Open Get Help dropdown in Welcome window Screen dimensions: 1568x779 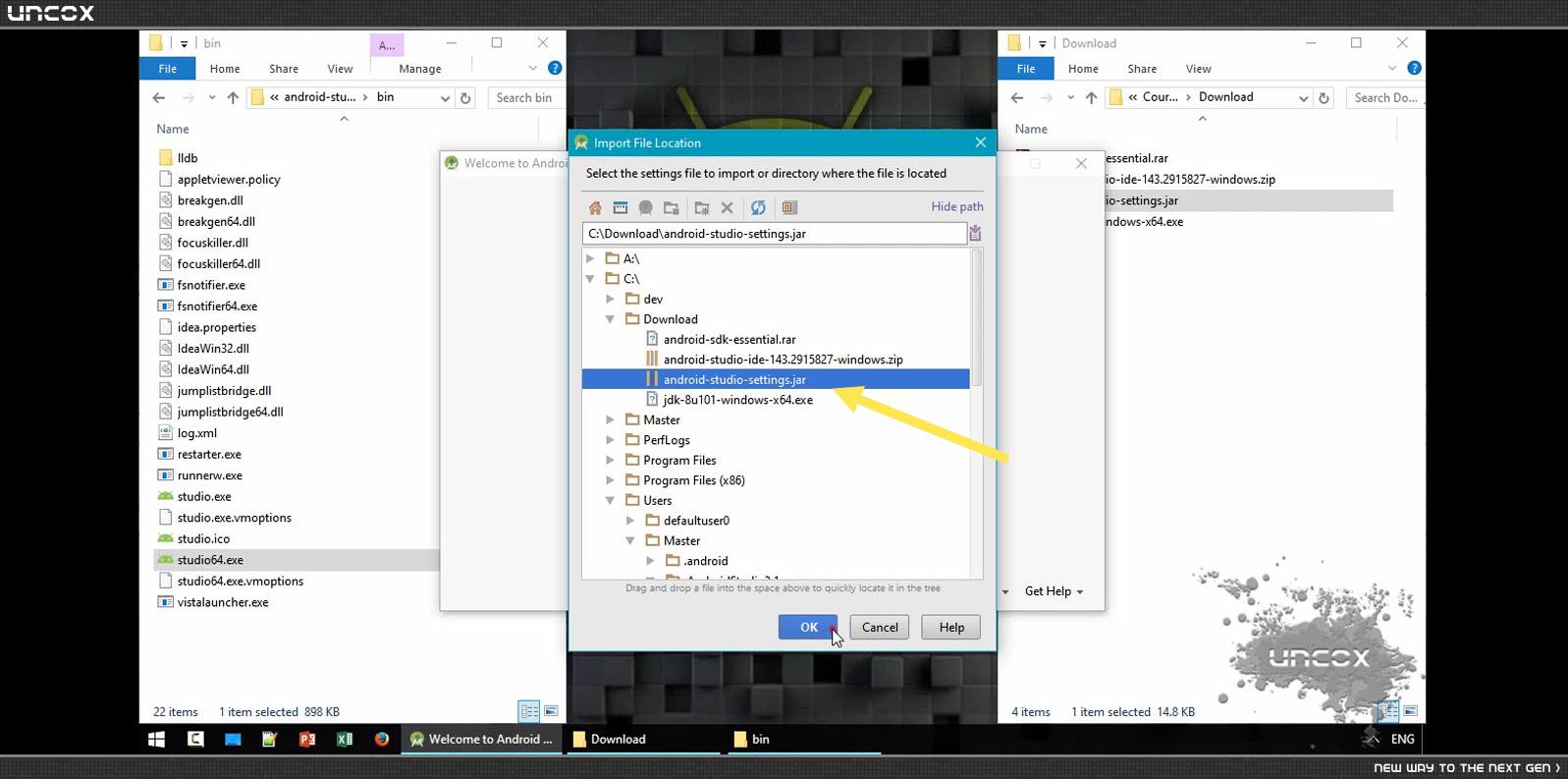point(1054,591)
